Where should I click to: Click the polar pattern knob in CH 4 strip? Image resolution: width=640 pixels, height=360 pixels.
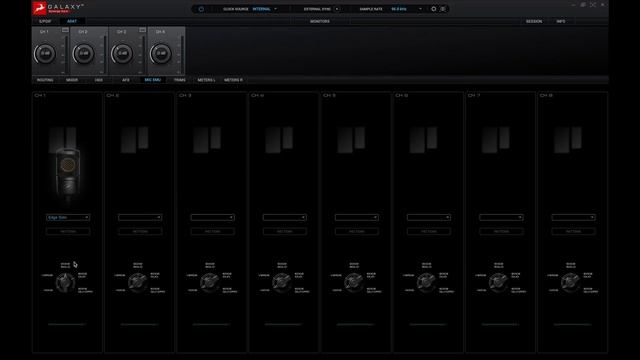pyautogui.click(x=282, y=282)
